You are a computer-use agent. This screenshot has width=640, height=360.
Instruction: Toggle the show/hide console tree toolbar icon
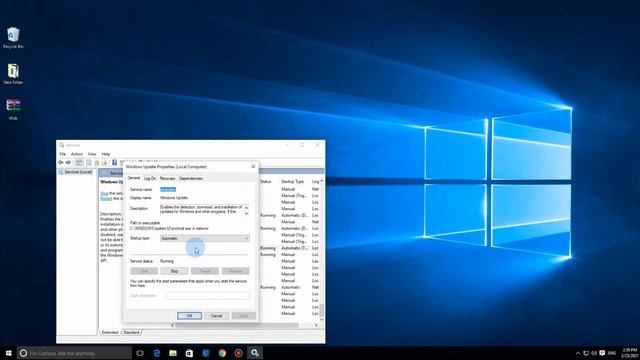click(x=79, y=162)
